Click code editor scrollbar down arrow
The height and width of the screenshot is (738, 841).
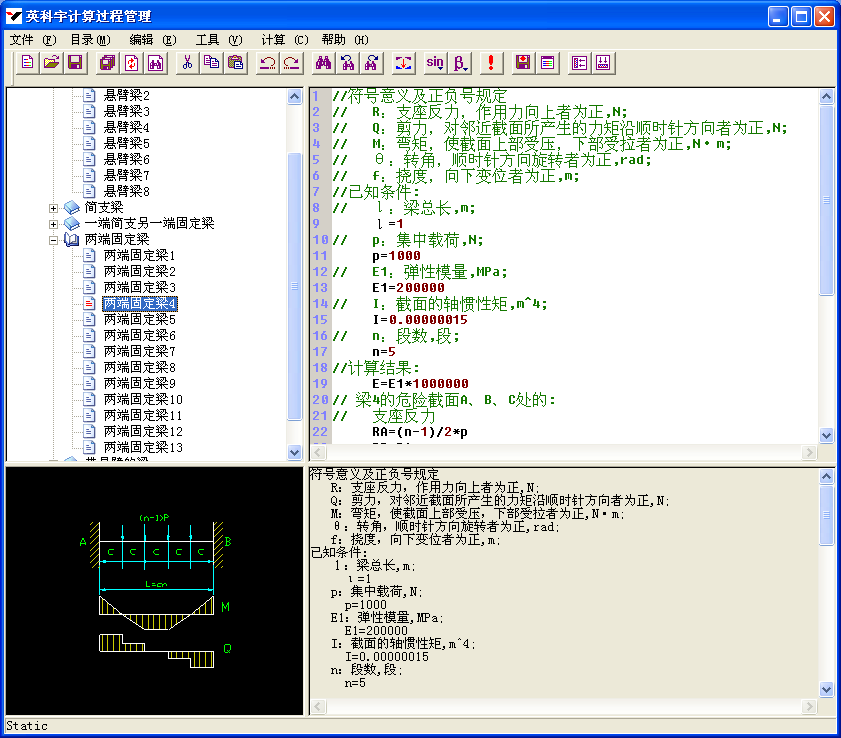(826, 436)
